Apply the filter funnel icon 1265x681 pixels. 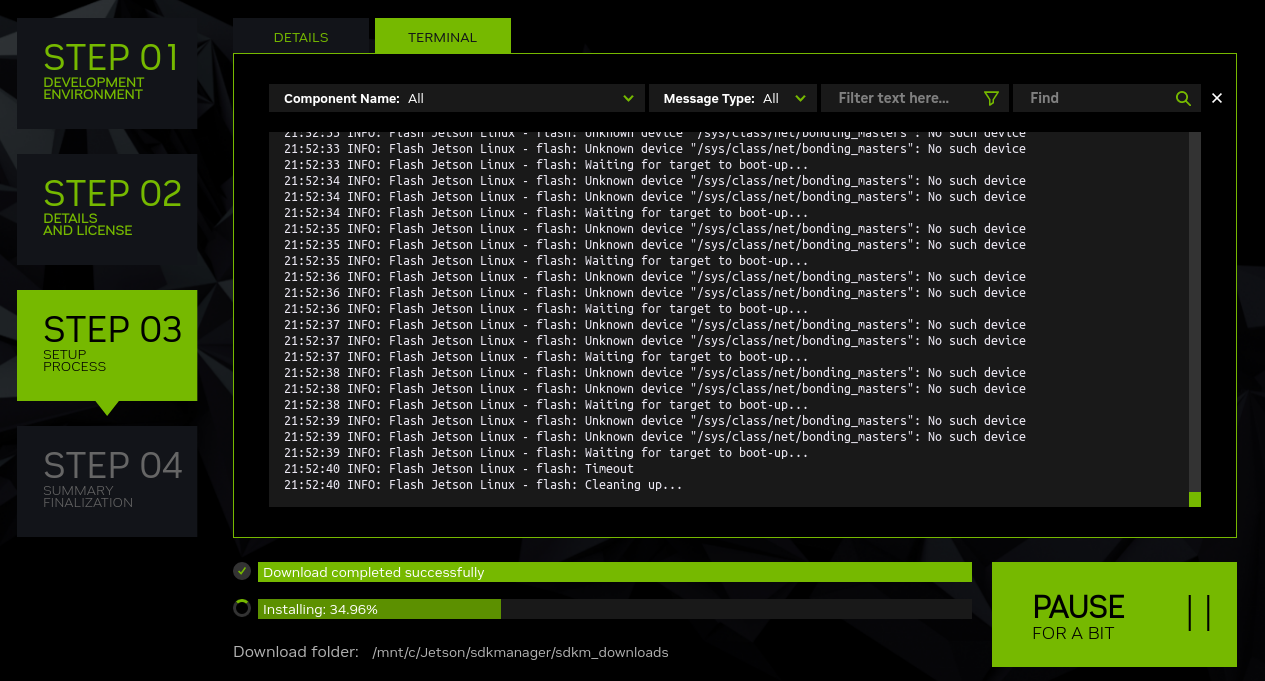(991, 98)
